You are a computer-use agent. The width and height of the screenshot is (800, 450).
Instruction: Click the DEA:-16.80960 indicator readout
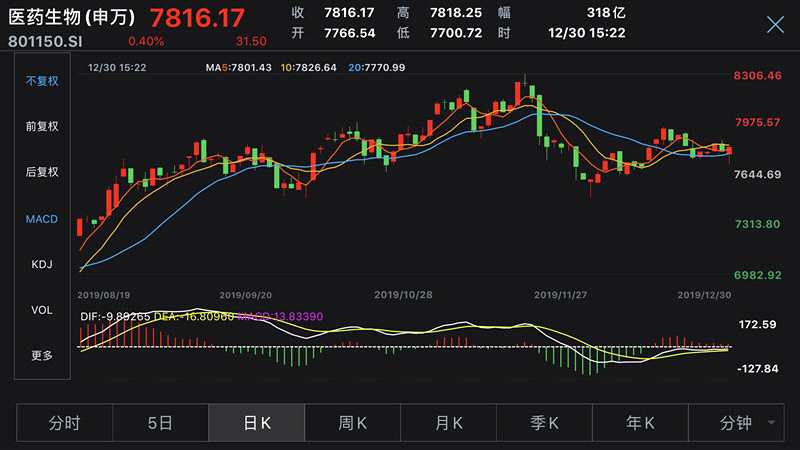pyautogui.click(x=194, y=316)
